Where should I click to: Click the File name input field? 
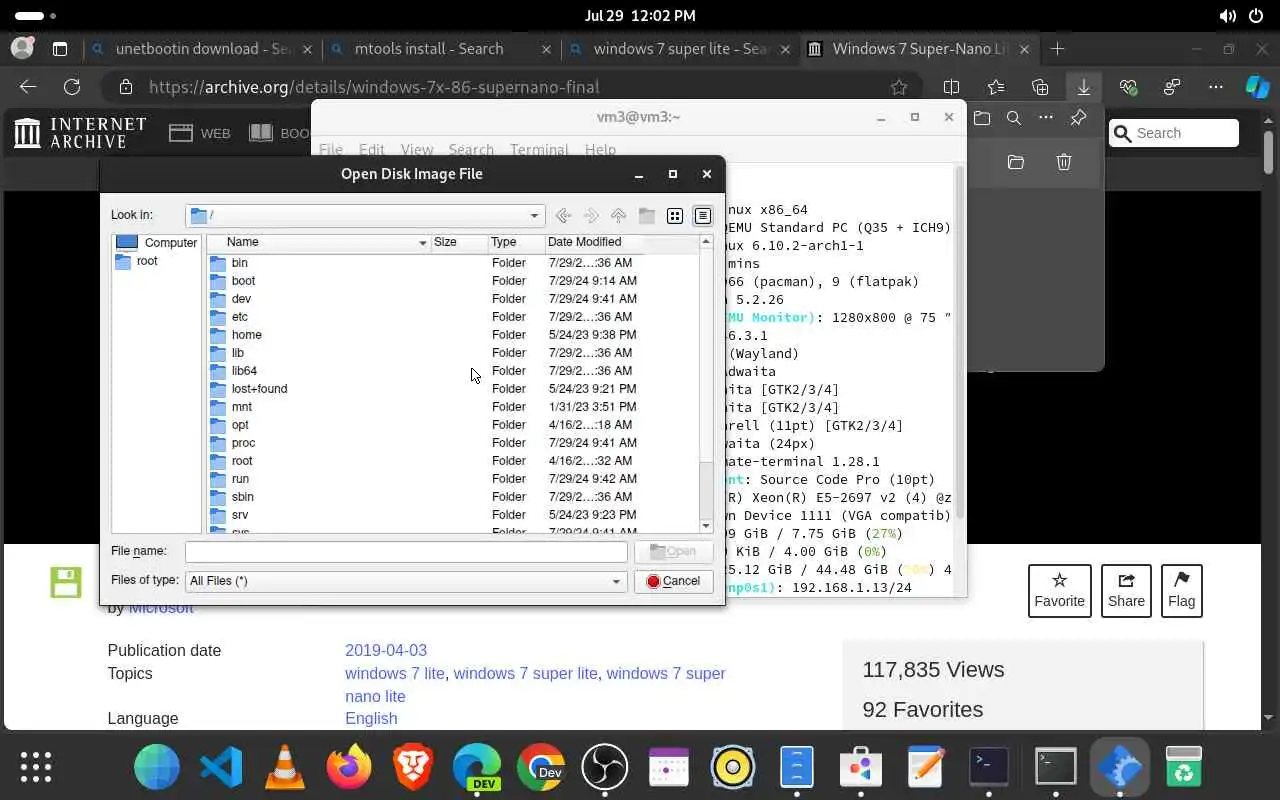pyautogui.click(x=406, y=551)
